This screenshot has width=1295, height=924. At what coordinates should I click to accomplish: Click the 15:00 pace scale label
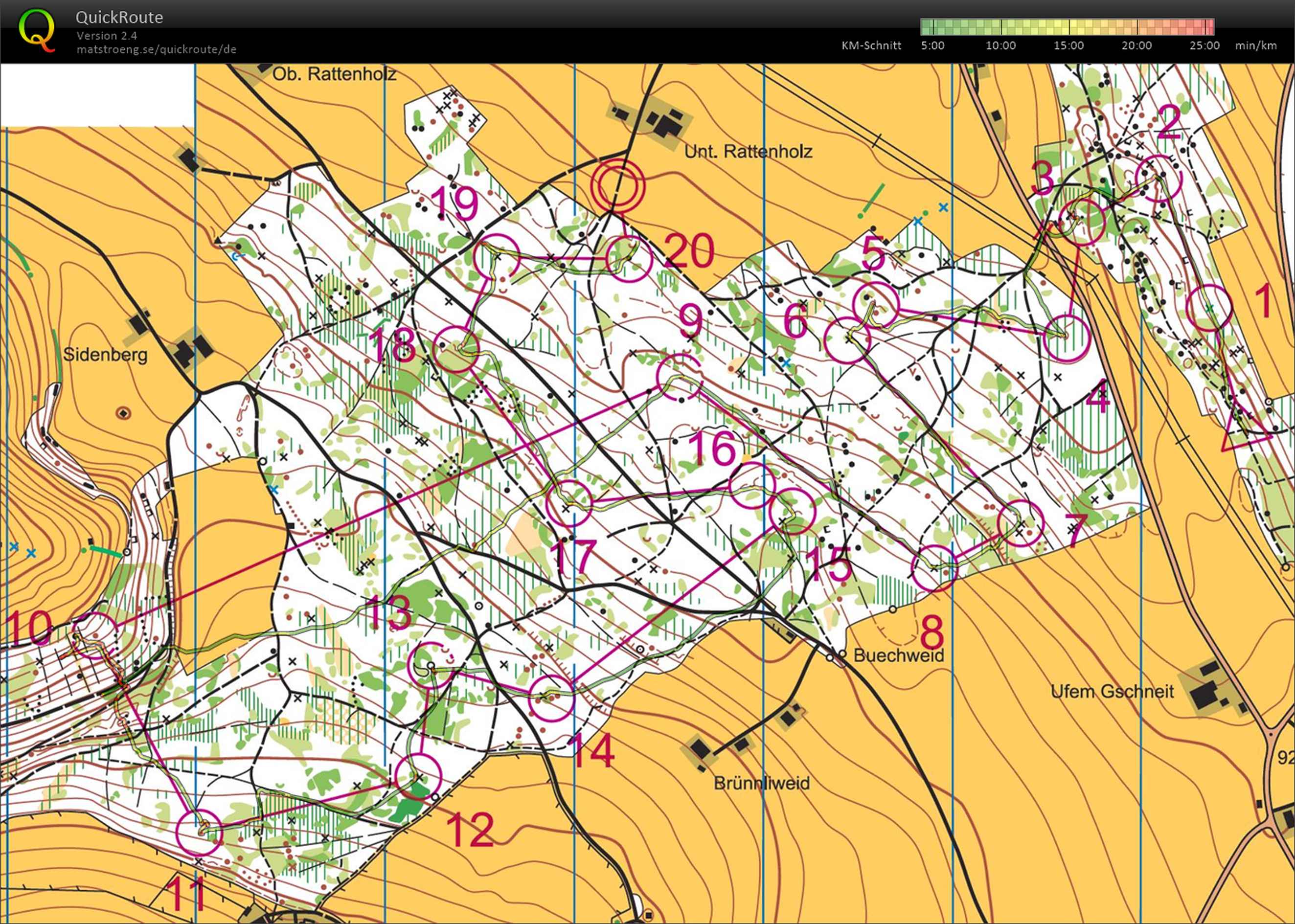pos(1068,45)
